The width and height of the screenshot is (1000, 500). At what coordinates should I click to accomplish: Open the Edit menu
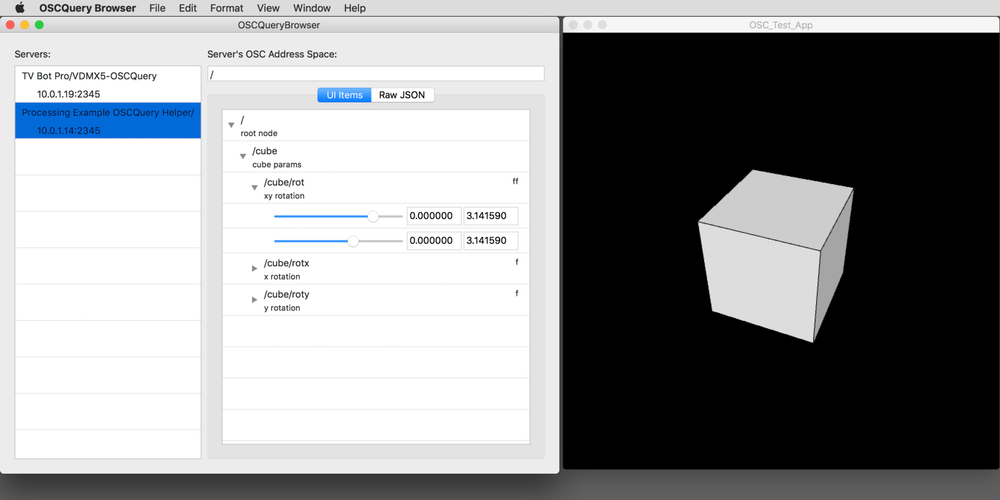coord(188,8)
